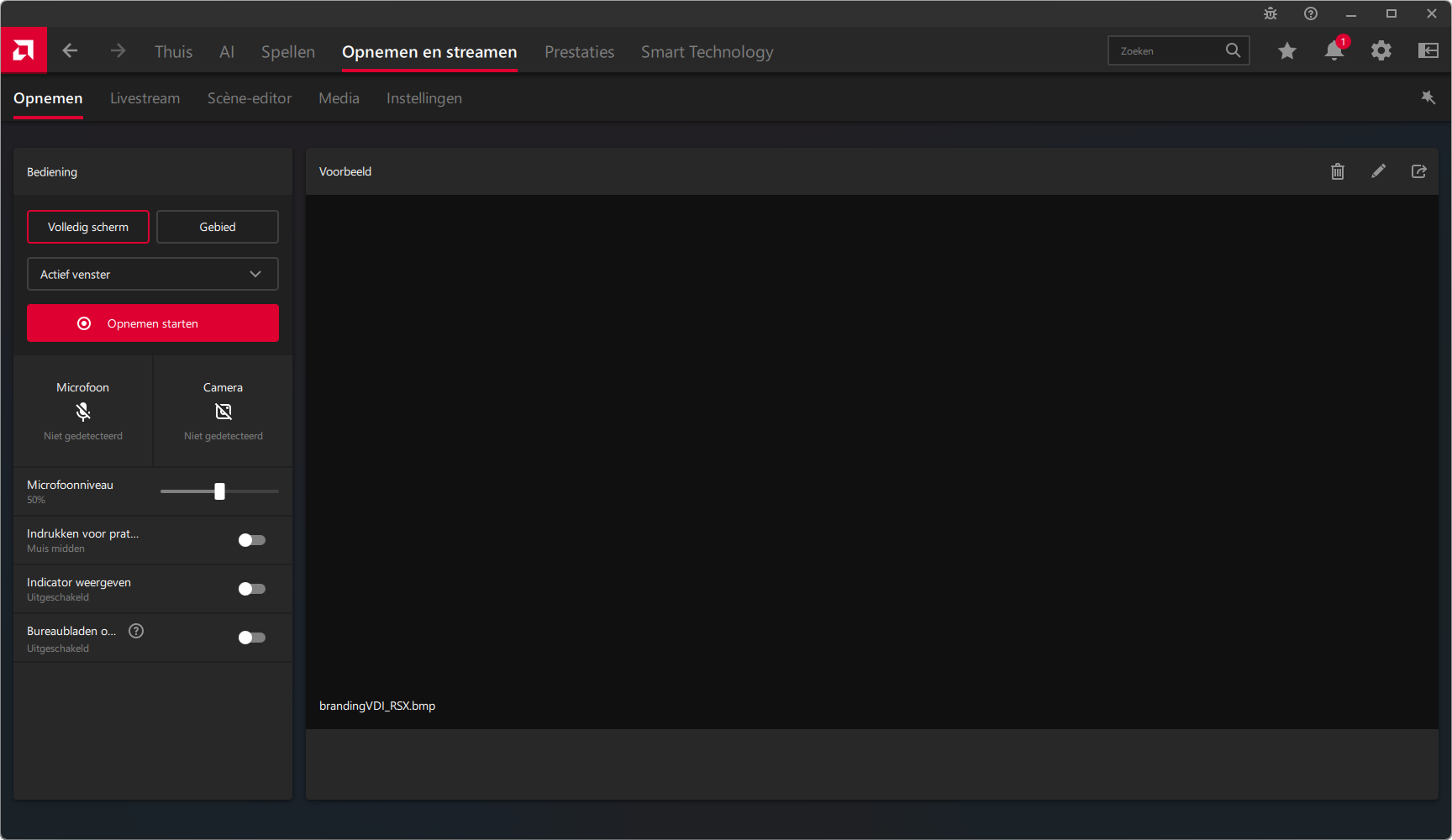Expand the Actief venster dropdown
The height and width of the screenshot is (840, 1452).
[153, 275]
